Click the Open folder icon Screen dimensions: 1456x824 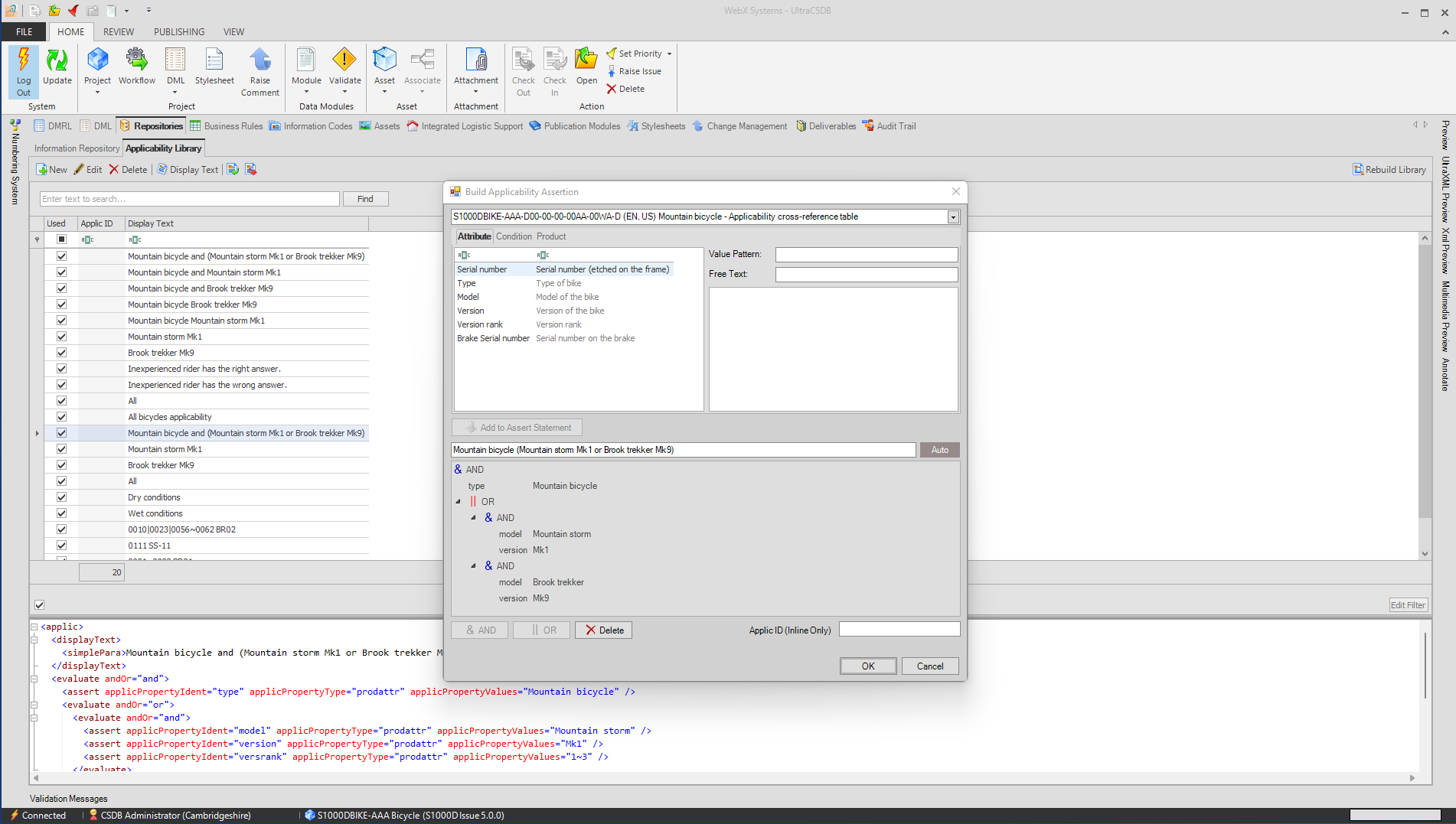click(586, 60)
